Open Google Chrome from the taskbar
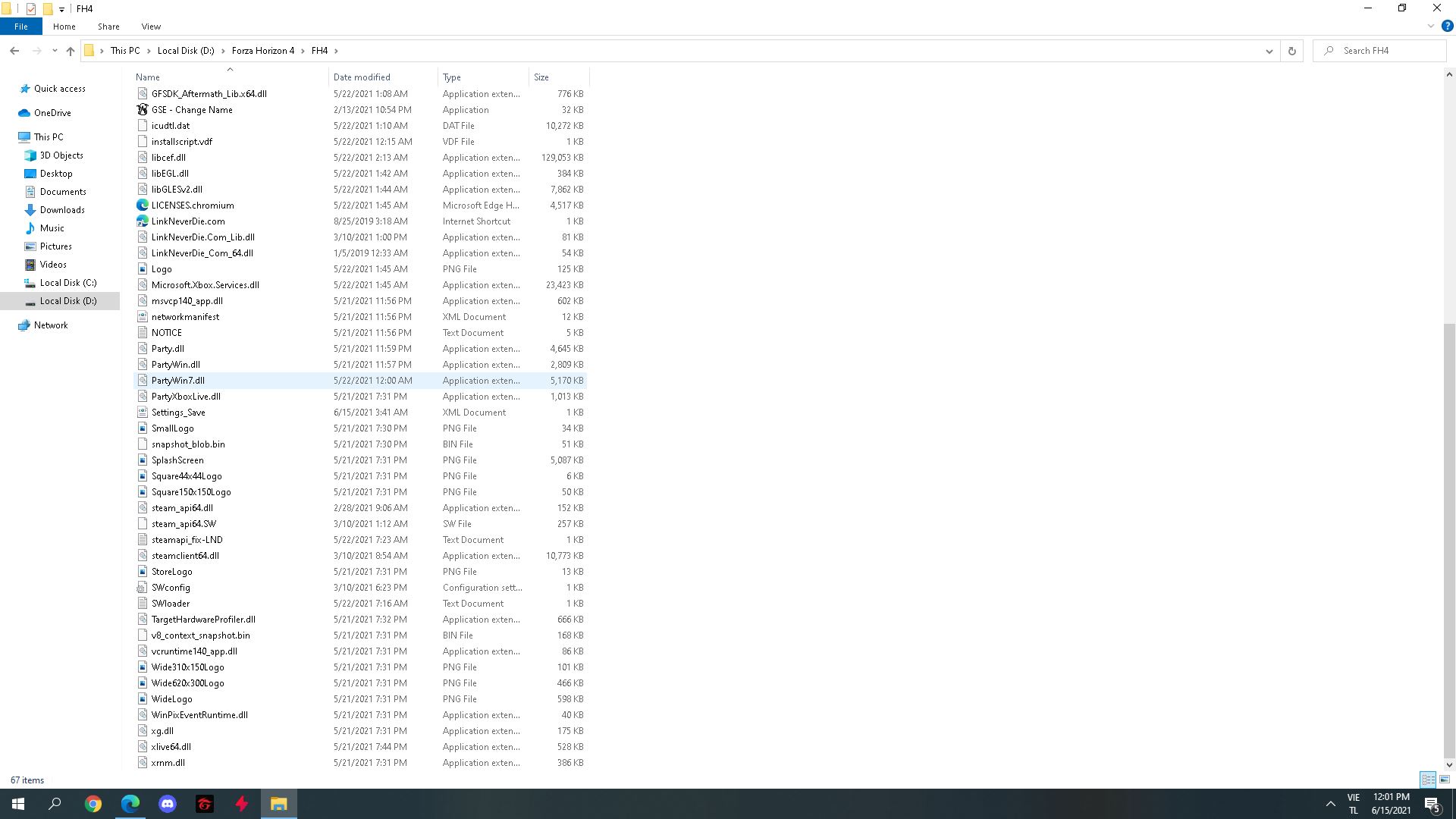This screenshot has width=1456, height=819. [x=93, y=804]
